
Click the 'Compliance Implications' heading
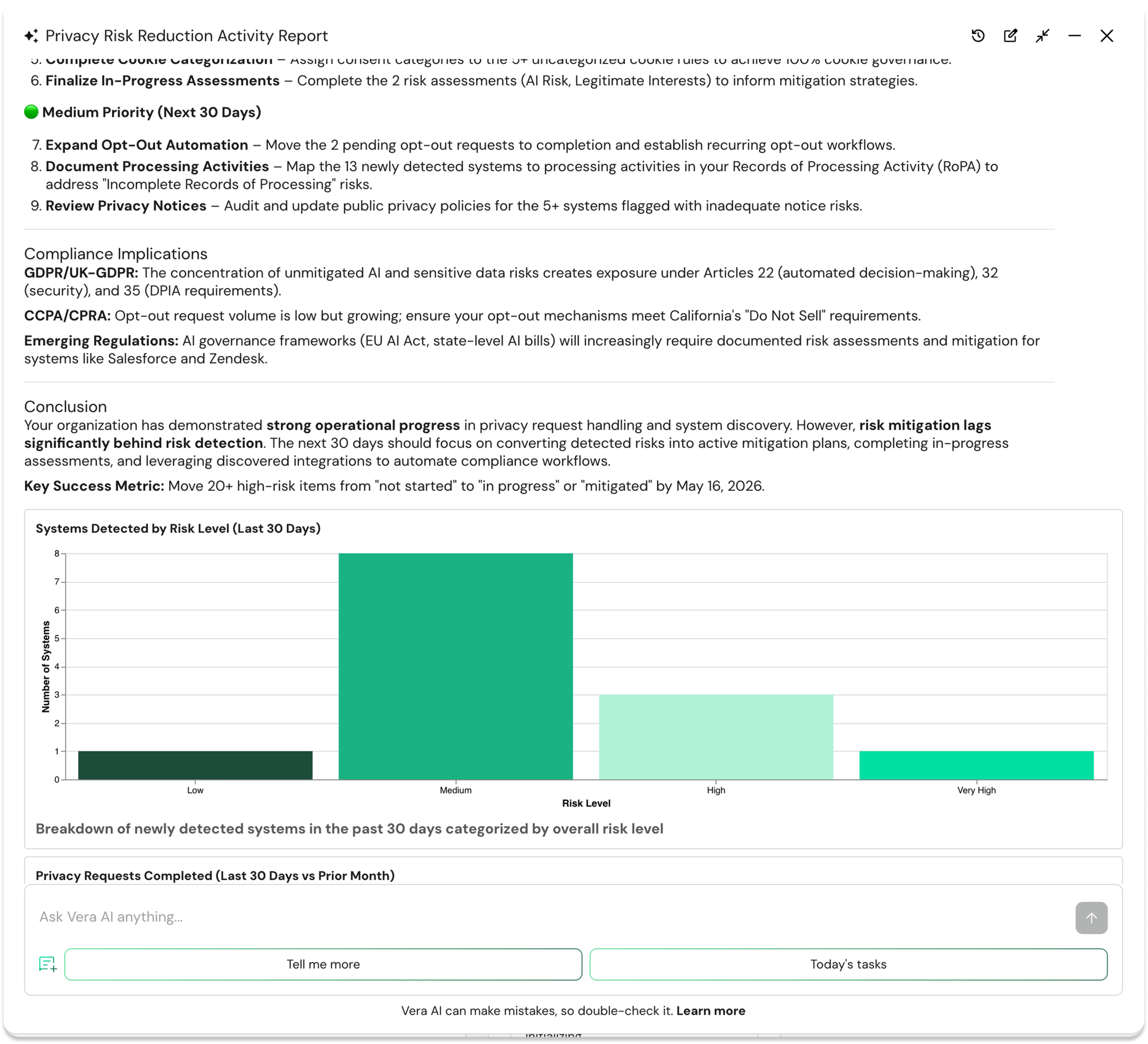pyautogui.click(x=116, y=253)
